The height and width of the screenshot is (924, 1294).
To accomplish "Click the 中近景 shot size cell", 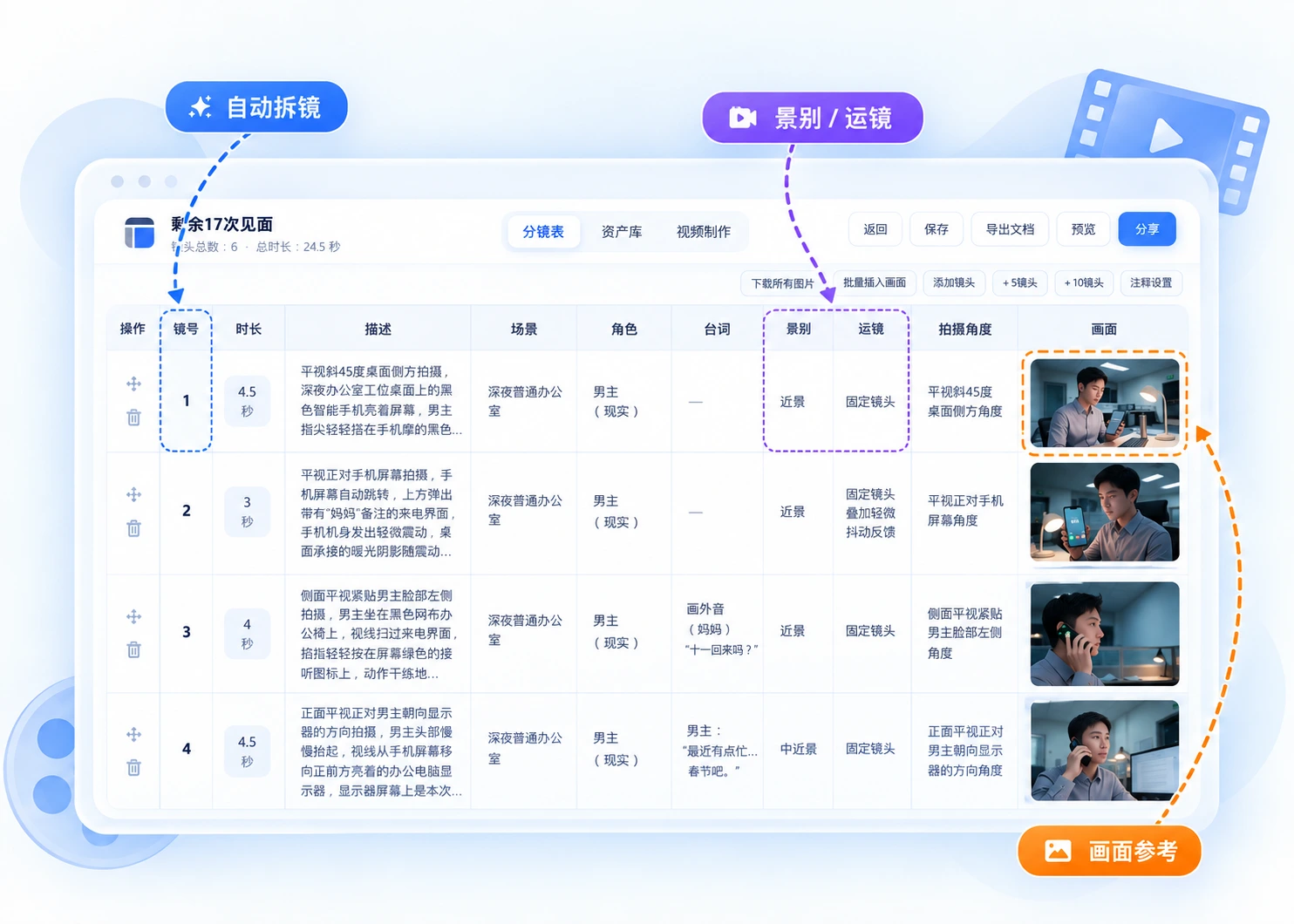I will [798, 749].
